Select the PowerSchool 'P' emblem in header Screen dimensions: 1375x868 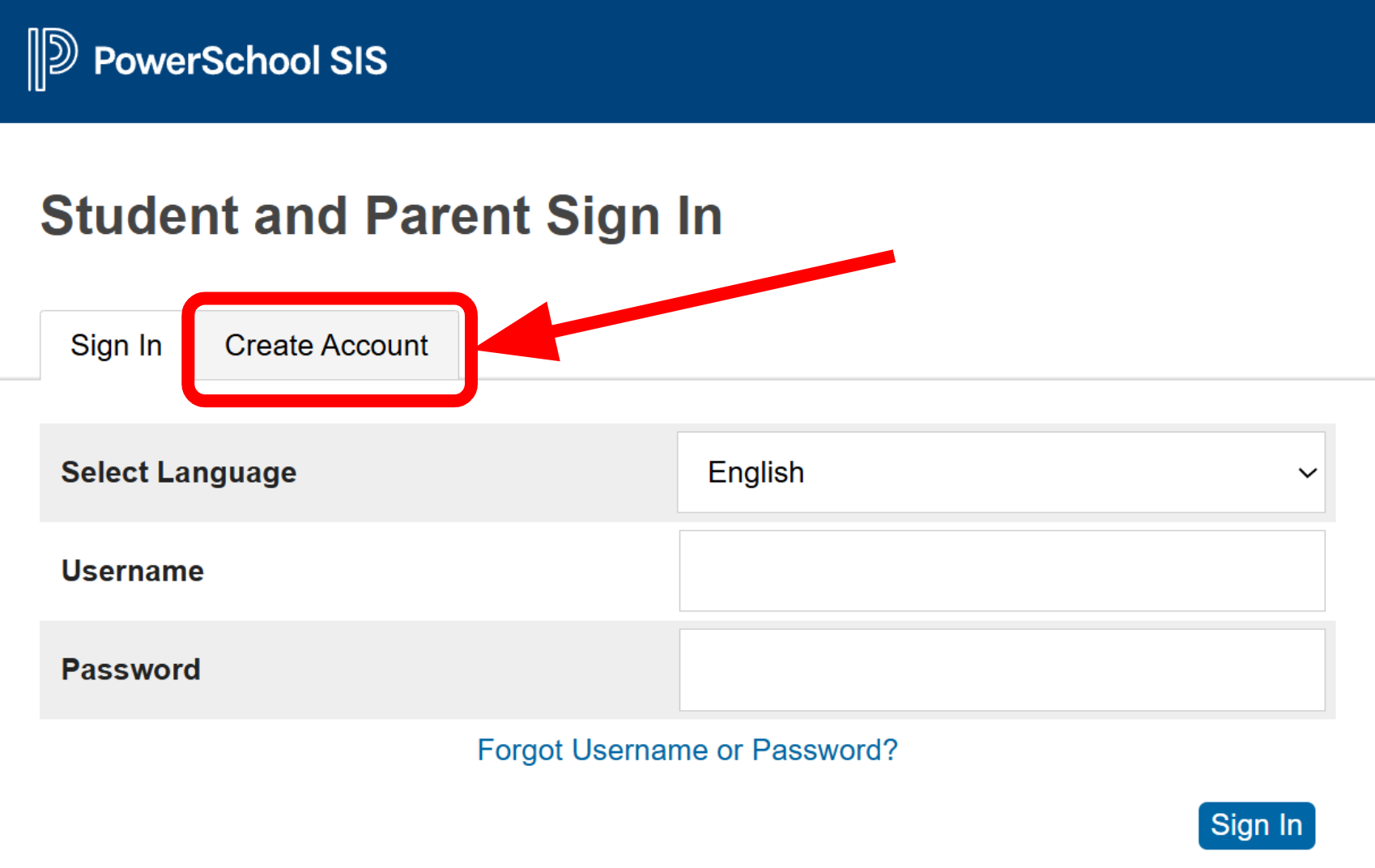tap(50, 60)
